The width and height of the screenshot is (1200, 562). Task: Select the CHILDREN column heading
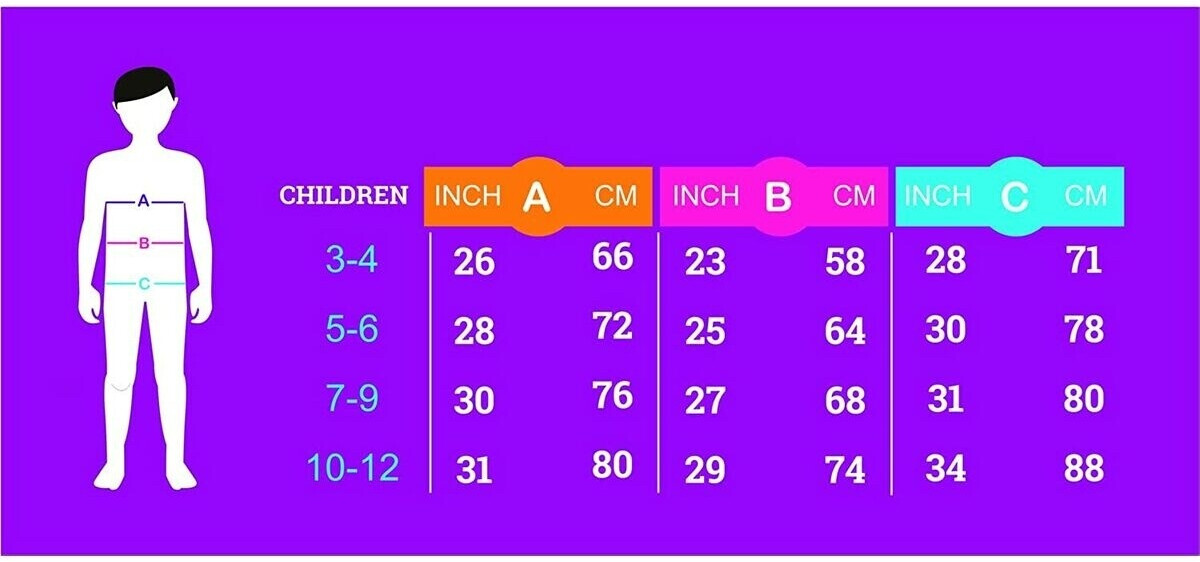tap(344, 195)
